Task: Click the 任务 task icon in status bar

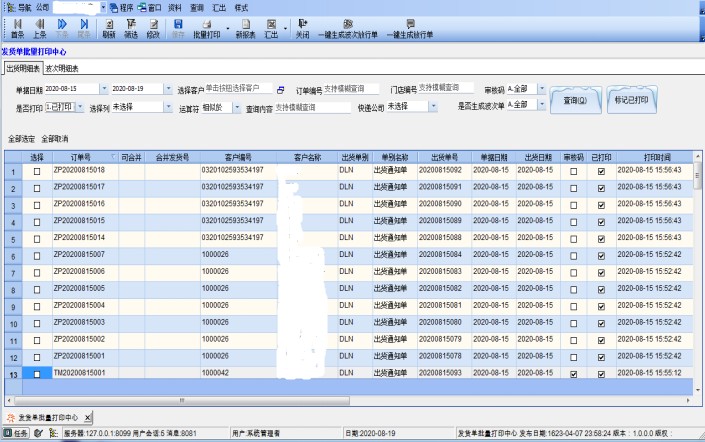Action: (15, 433)
